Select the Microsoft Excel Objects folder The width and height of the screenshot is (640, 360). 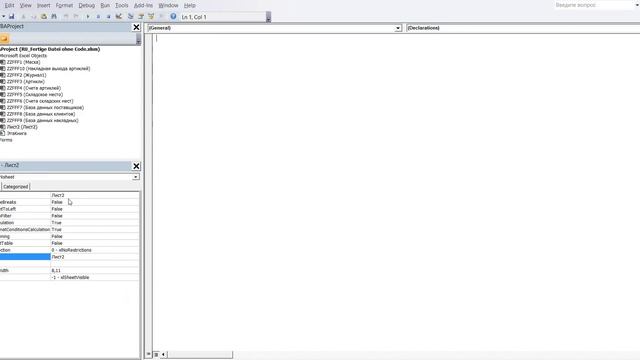pyautogui.click(x=23, y=56)
